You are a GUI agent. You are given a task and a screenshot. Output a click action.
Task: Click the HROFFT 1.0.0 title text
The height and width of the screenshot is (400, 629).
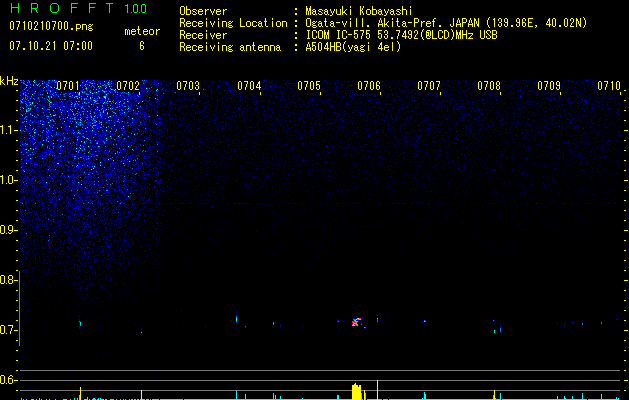pyautogui.click(x=78, y=8)
